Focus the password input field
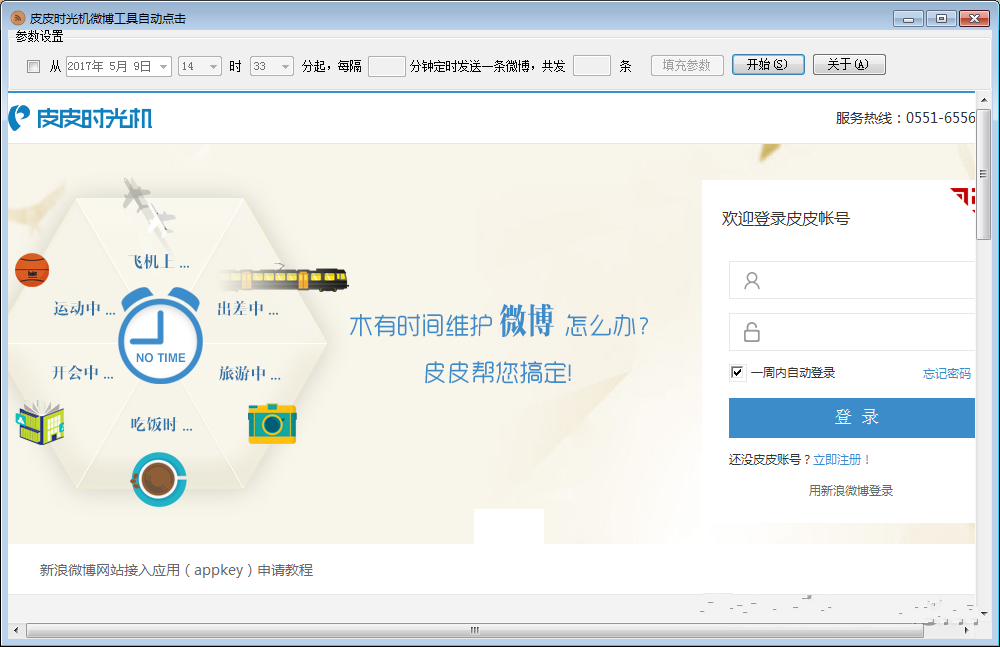Viewport: 1000px width, 647px height. coord(852,332)
